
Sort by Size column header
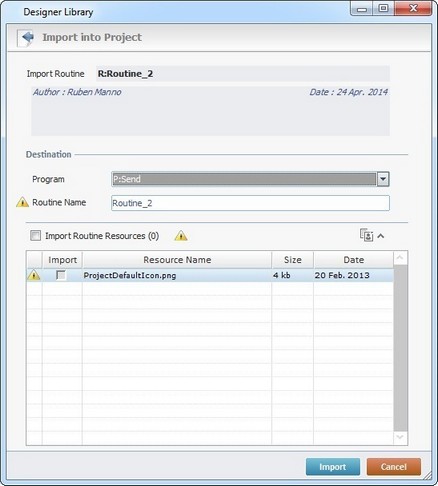(293, 260)
